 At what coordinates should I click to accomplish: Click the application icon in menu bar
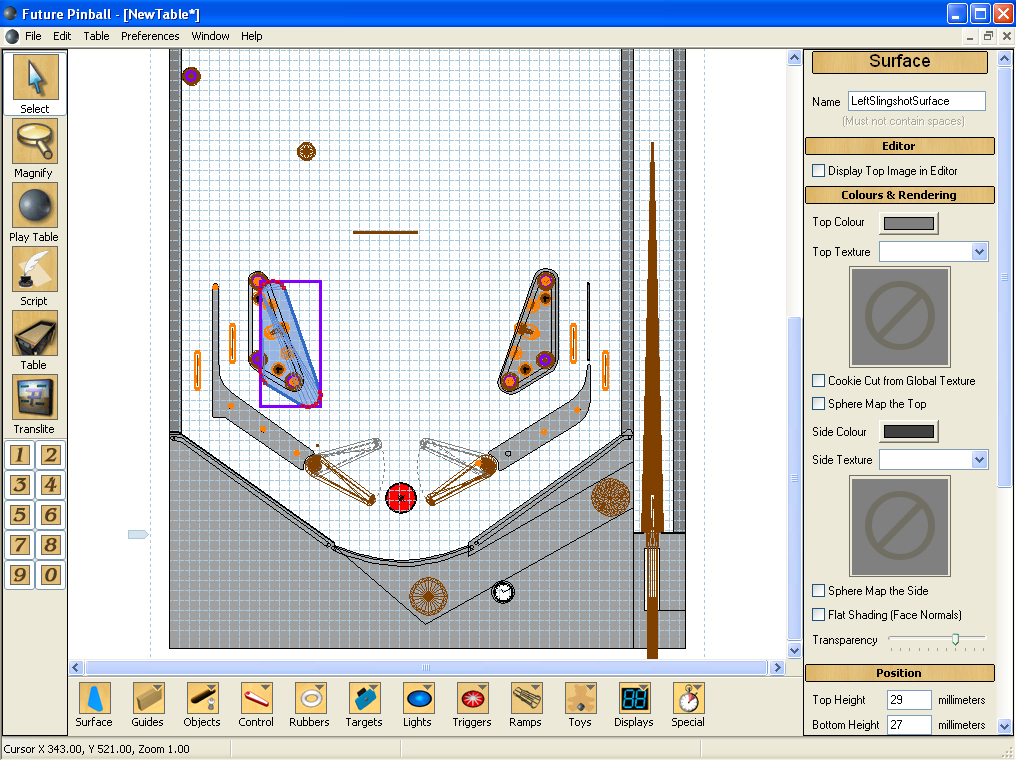12,36
